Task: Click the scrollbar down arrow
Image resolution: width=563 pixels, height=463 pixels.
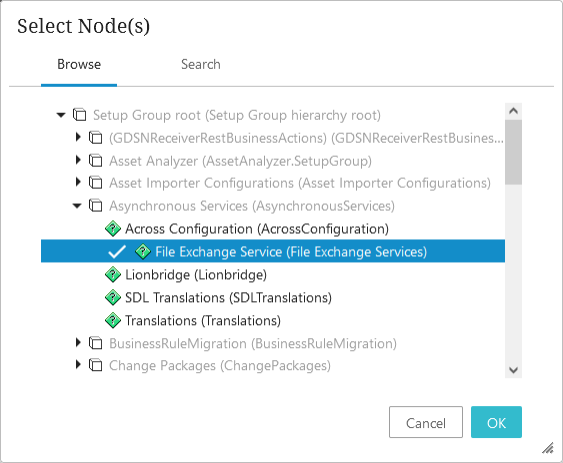Action: (513, 370)
